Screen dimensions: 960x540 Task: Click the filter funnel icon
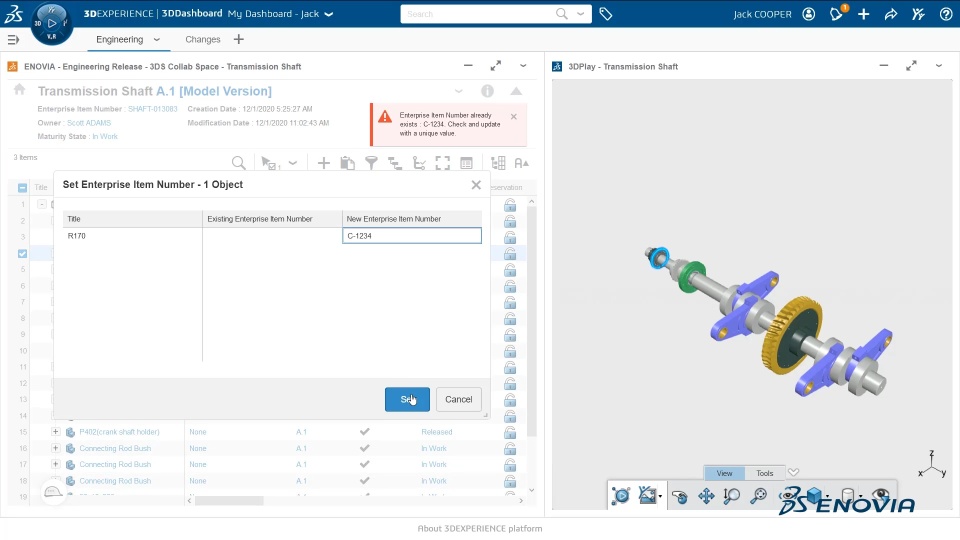click(x=371, y=163)
